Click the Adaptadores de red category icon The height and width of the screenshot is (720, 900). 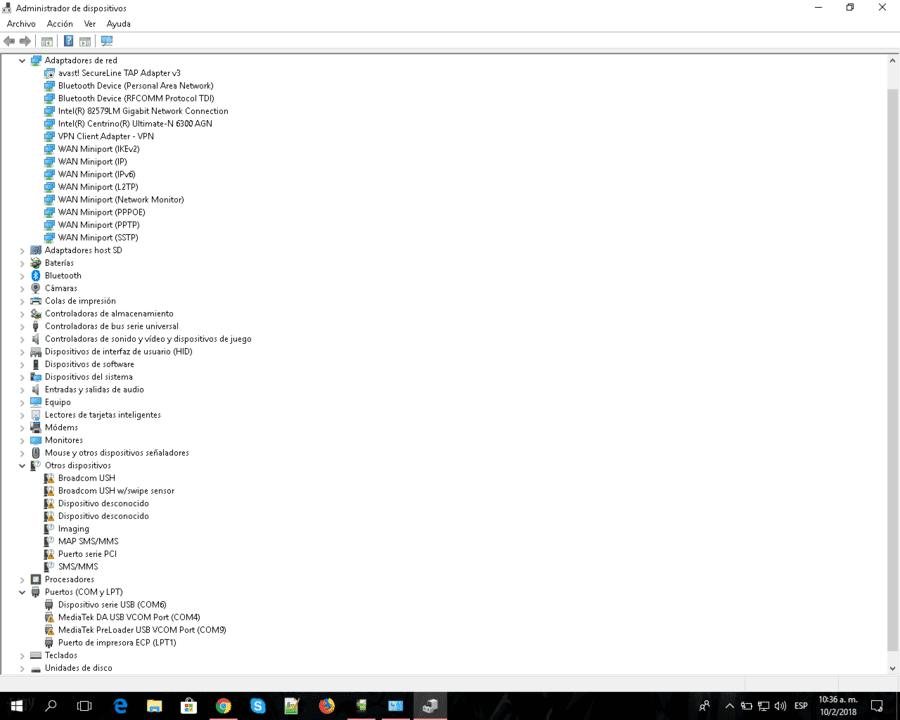pyautogui.click(x=36, y=60)
